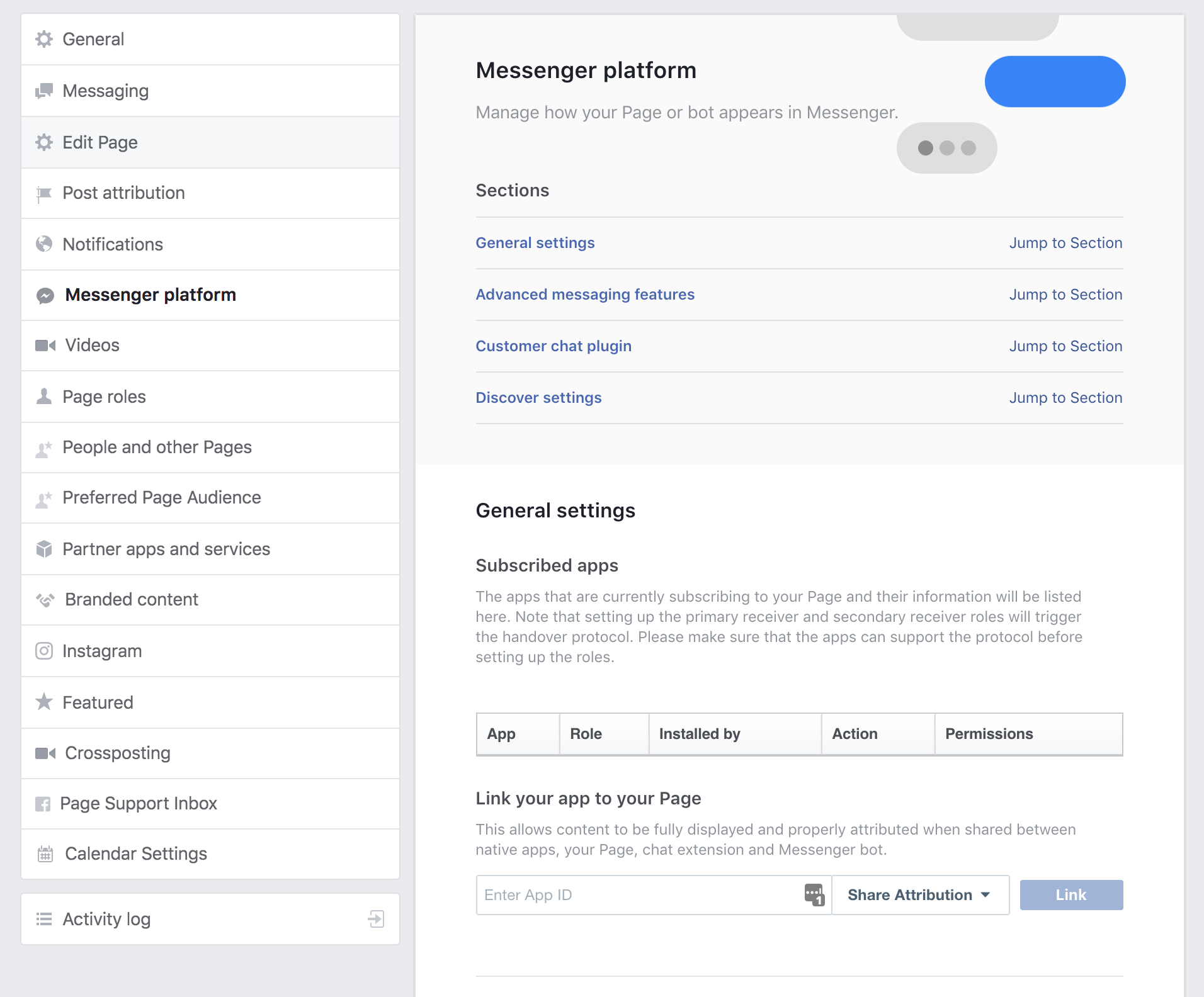This screenshot has width=1204, height=997.
Task: Open Calendar Settings
Action: (x=210, y=854)
